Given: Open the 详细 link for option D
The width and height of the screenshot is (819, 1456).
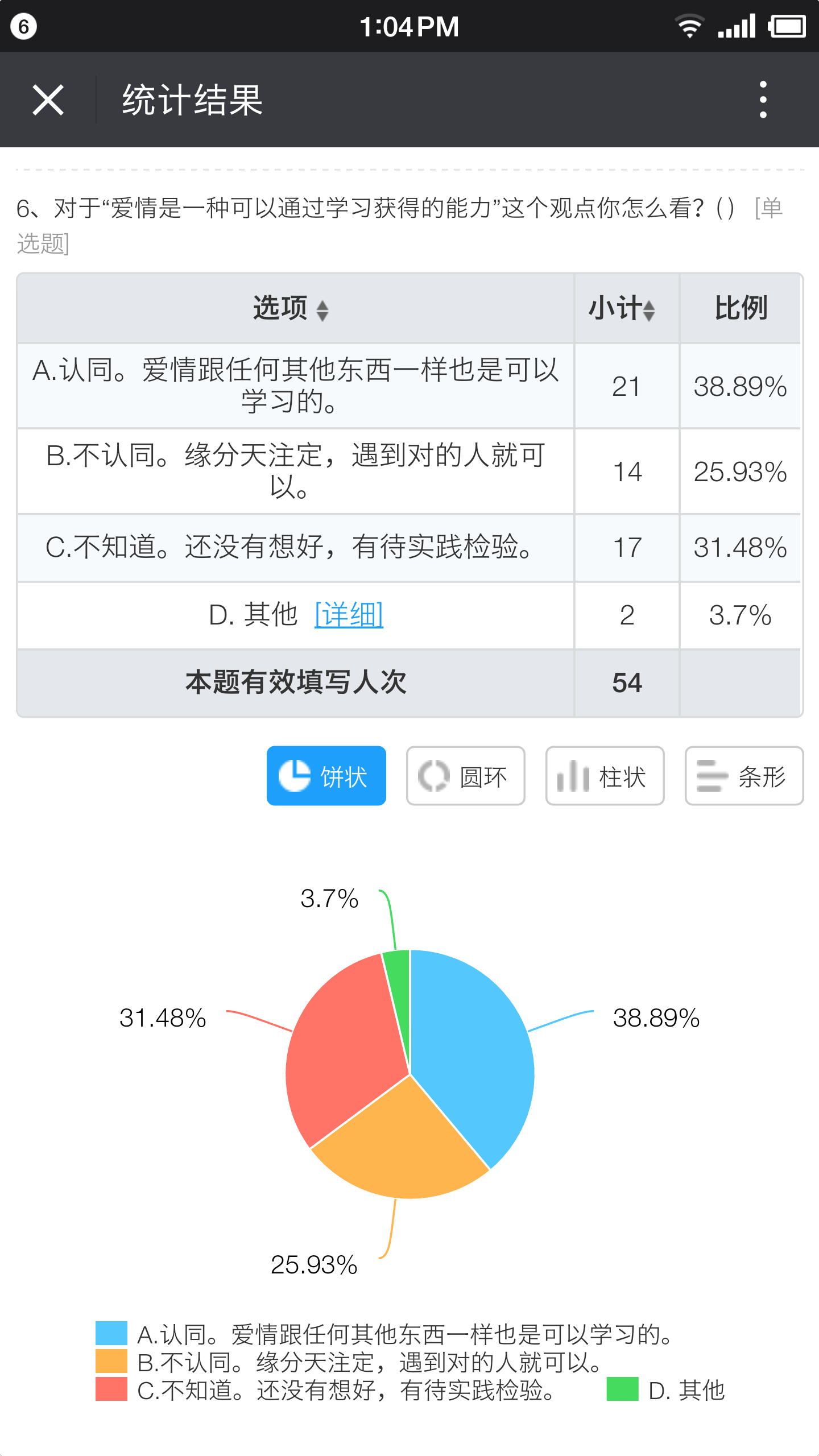Looking at the screenshot, I should (x=349, y=615).
